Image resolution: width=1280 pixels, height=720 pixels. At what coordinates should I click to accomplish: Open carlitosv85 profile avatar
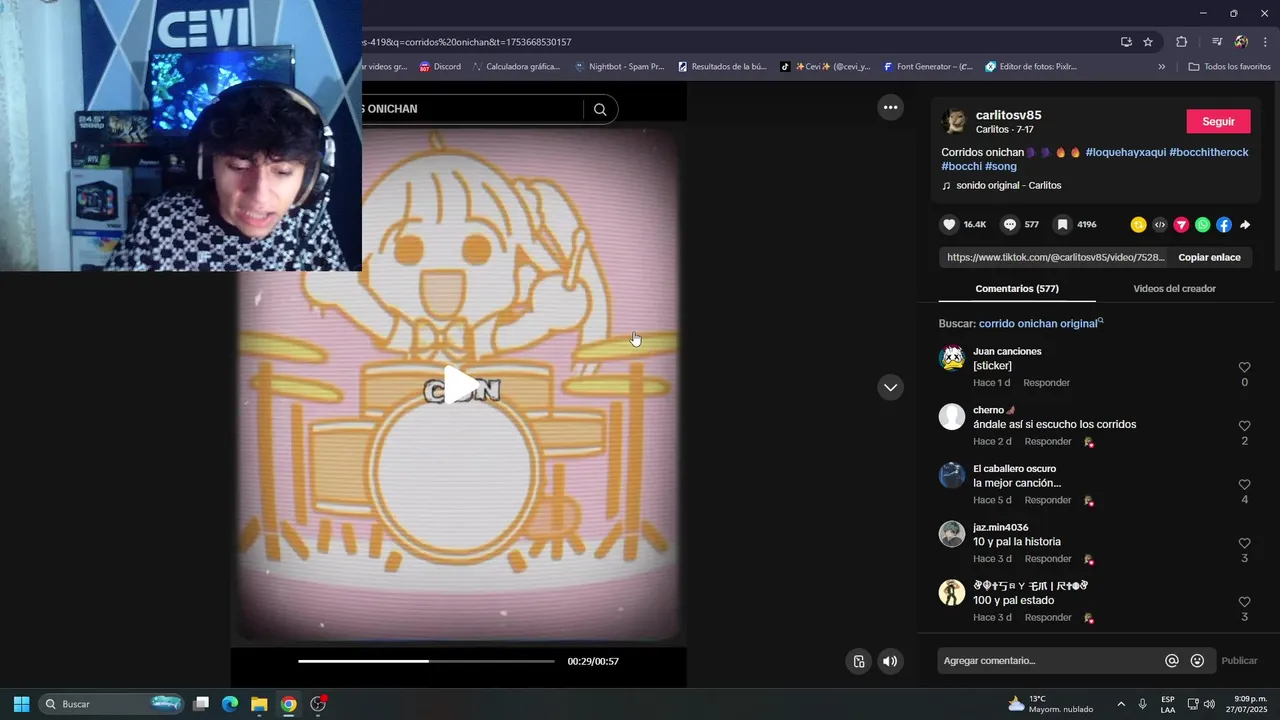click(954, 121)
